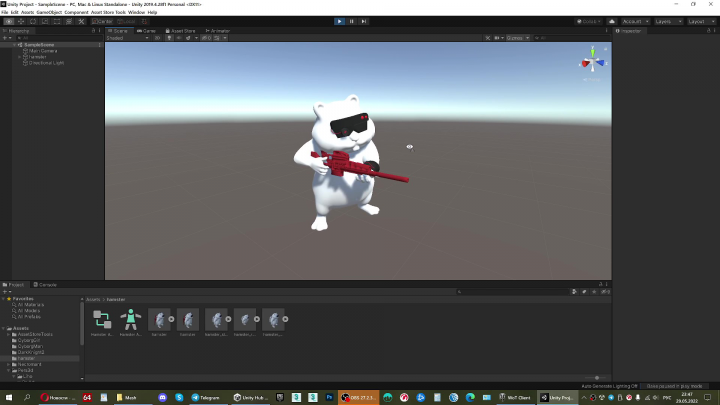Image resolution: width=720 pixels, height=405 pixels.
Task: Switch to the Asset Store tab
Action: tap(180, 31)
